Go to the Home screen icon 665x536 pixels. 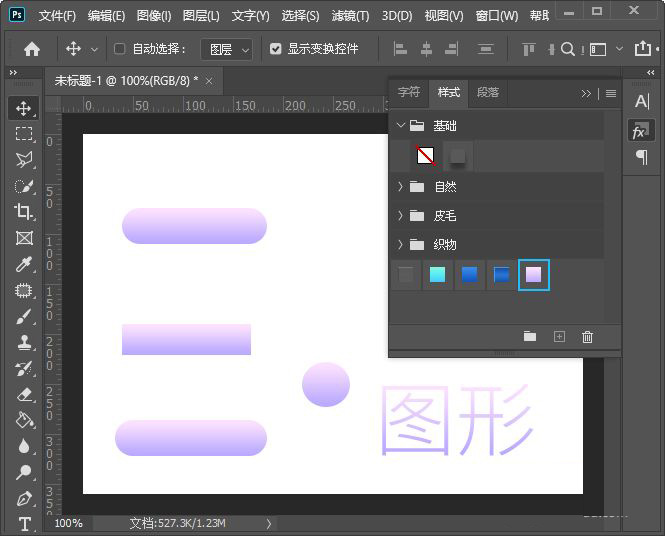(32, 49)
